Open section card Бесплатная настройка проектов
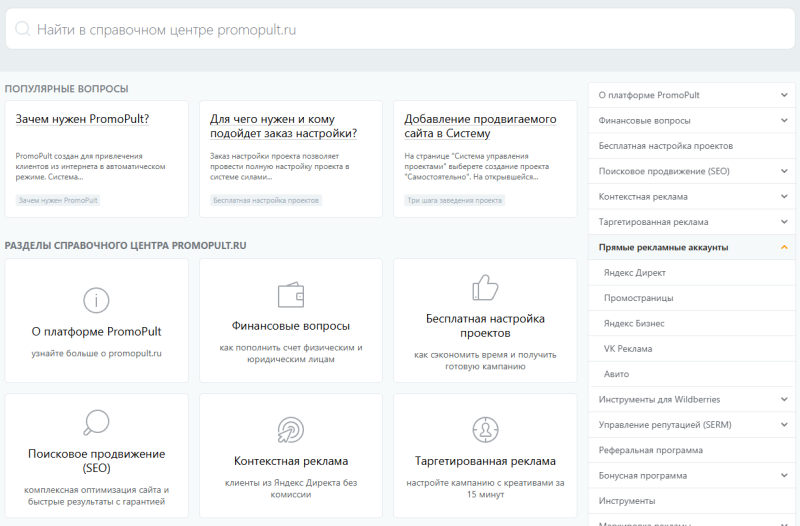Image resolution: width=800 pixels, height=526 pixels. [485, 320]
